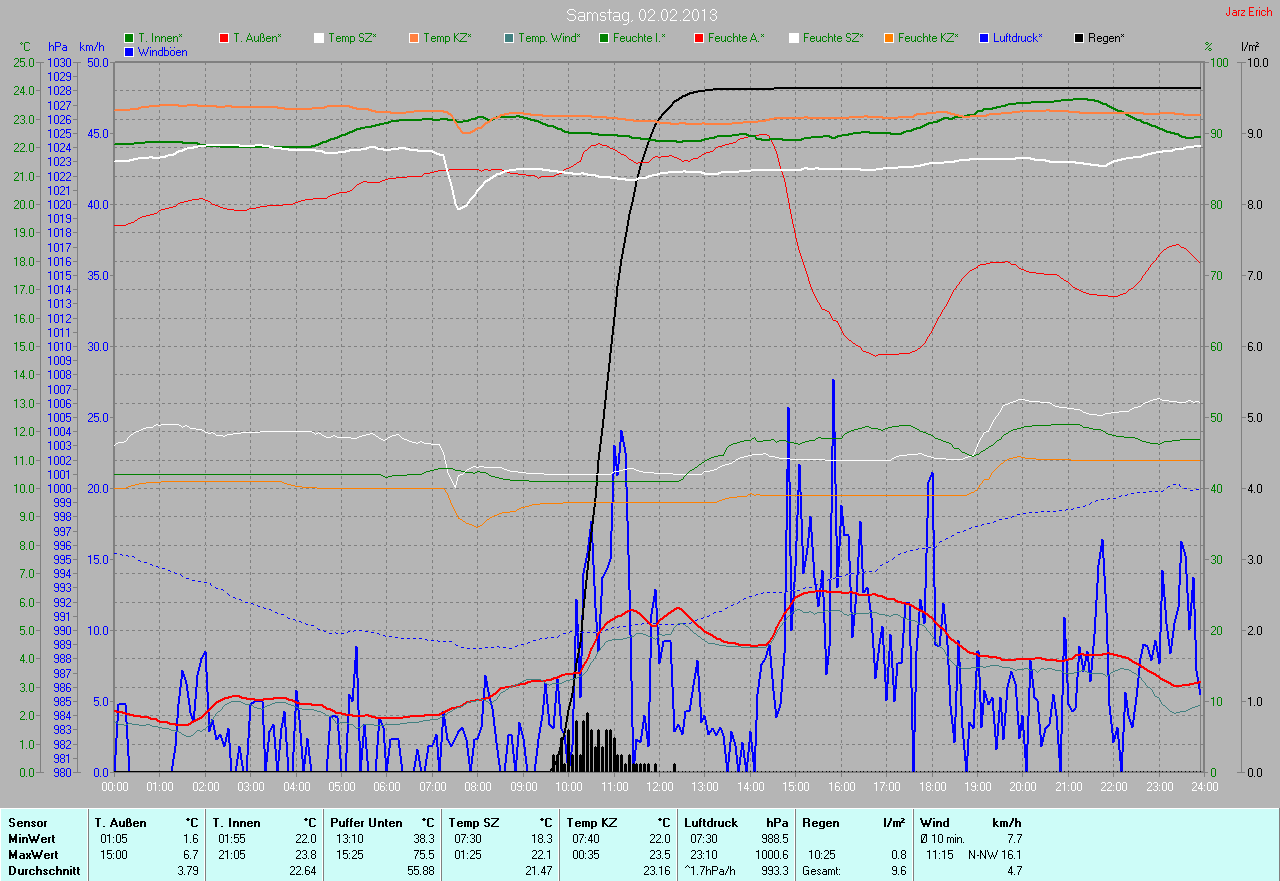Select the Puffer Unten column header
Viewport: 1280px width, 881px height.
pos(366,823)
